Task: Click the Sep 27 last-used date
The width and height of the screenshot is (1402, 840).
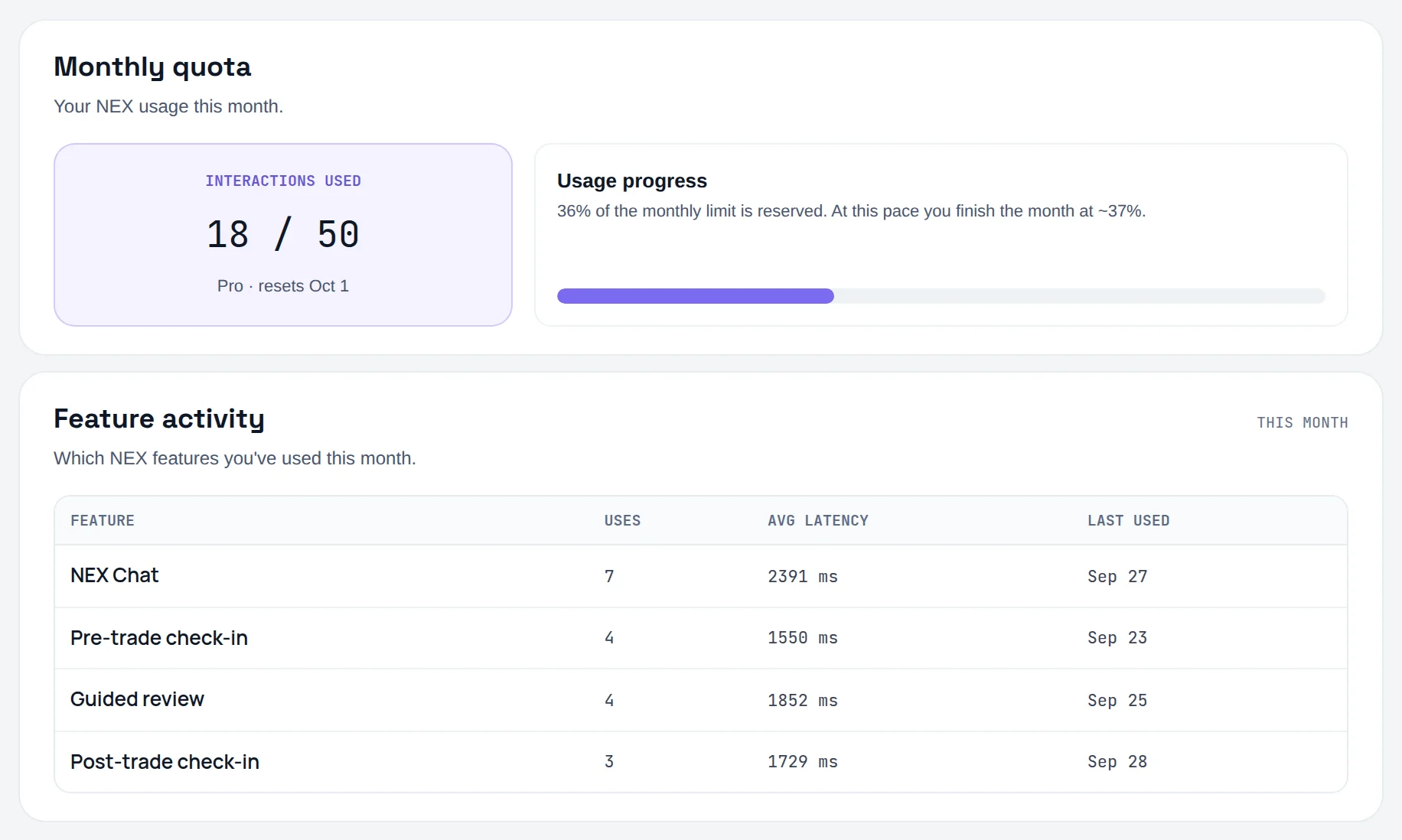Action: click(1117, 577)
